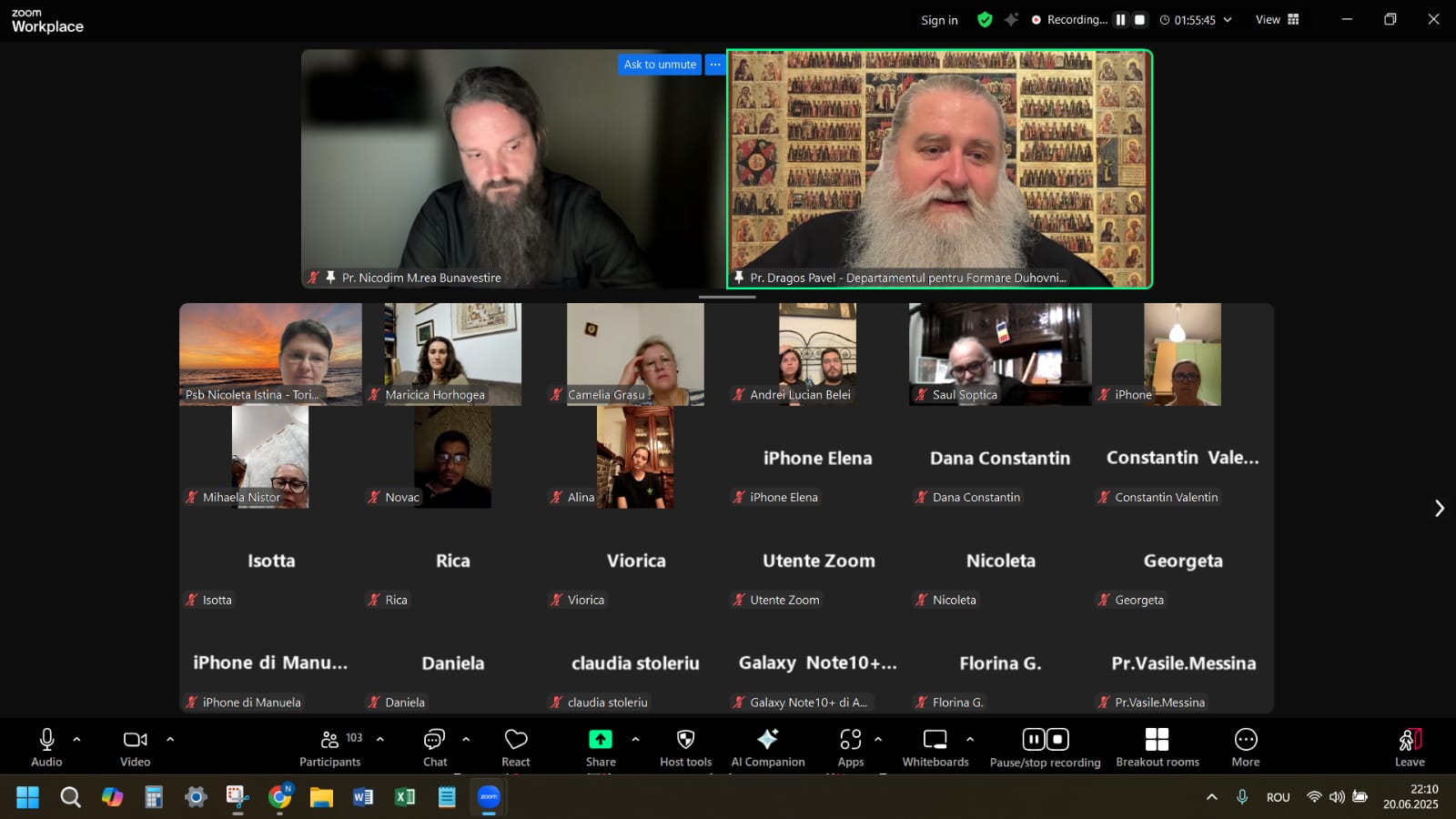The width and height of the screenshot is (1456, 819).
Task: Toggle microphone with Audio button
Action: [46, 746]
